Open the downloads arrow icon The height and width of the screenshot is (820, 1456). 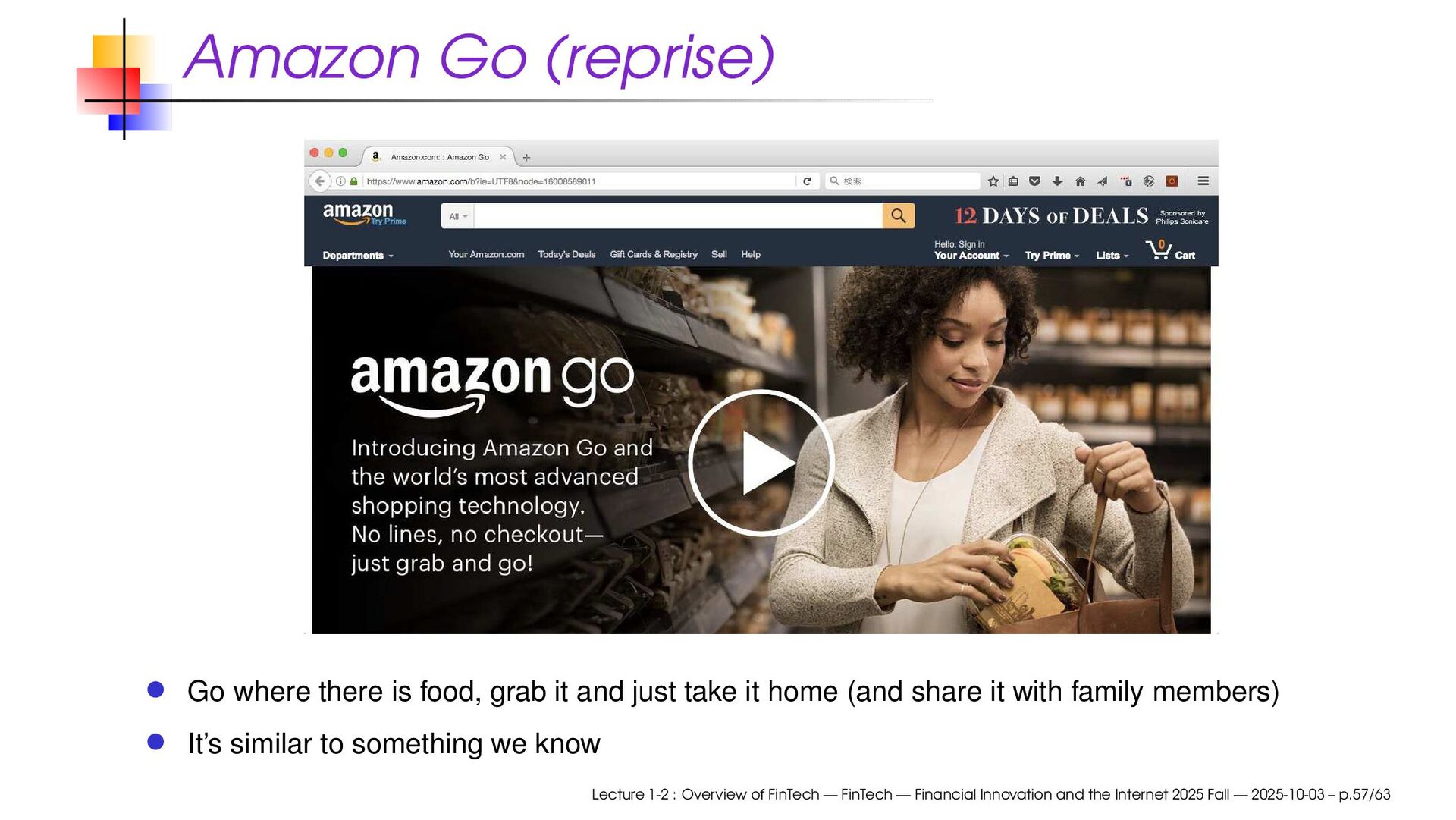click(1057, 181)
